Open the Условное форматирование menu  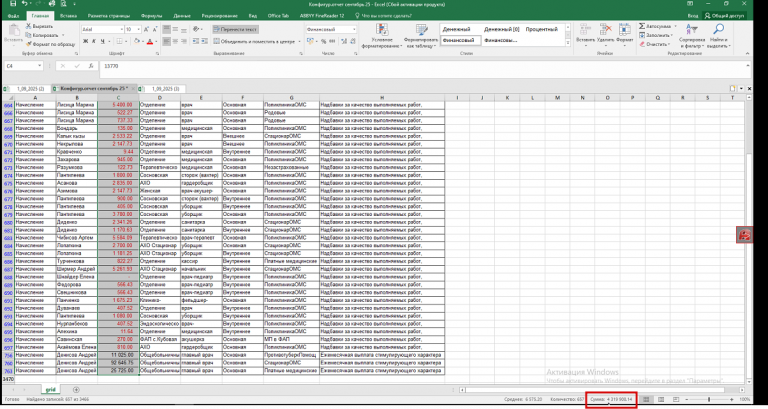pyautogui.click(x=382, y=36)
